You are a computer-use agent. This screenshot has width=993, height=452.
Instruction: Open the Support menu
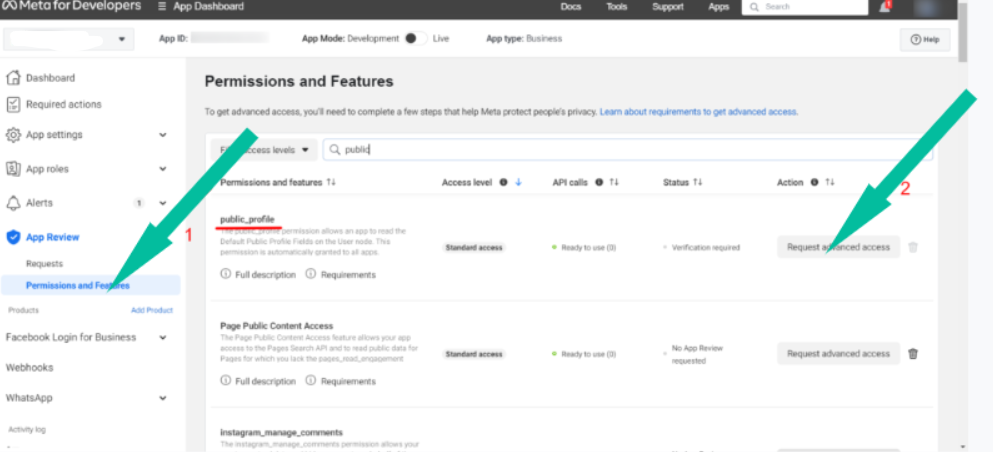click(x=668, y=7)
